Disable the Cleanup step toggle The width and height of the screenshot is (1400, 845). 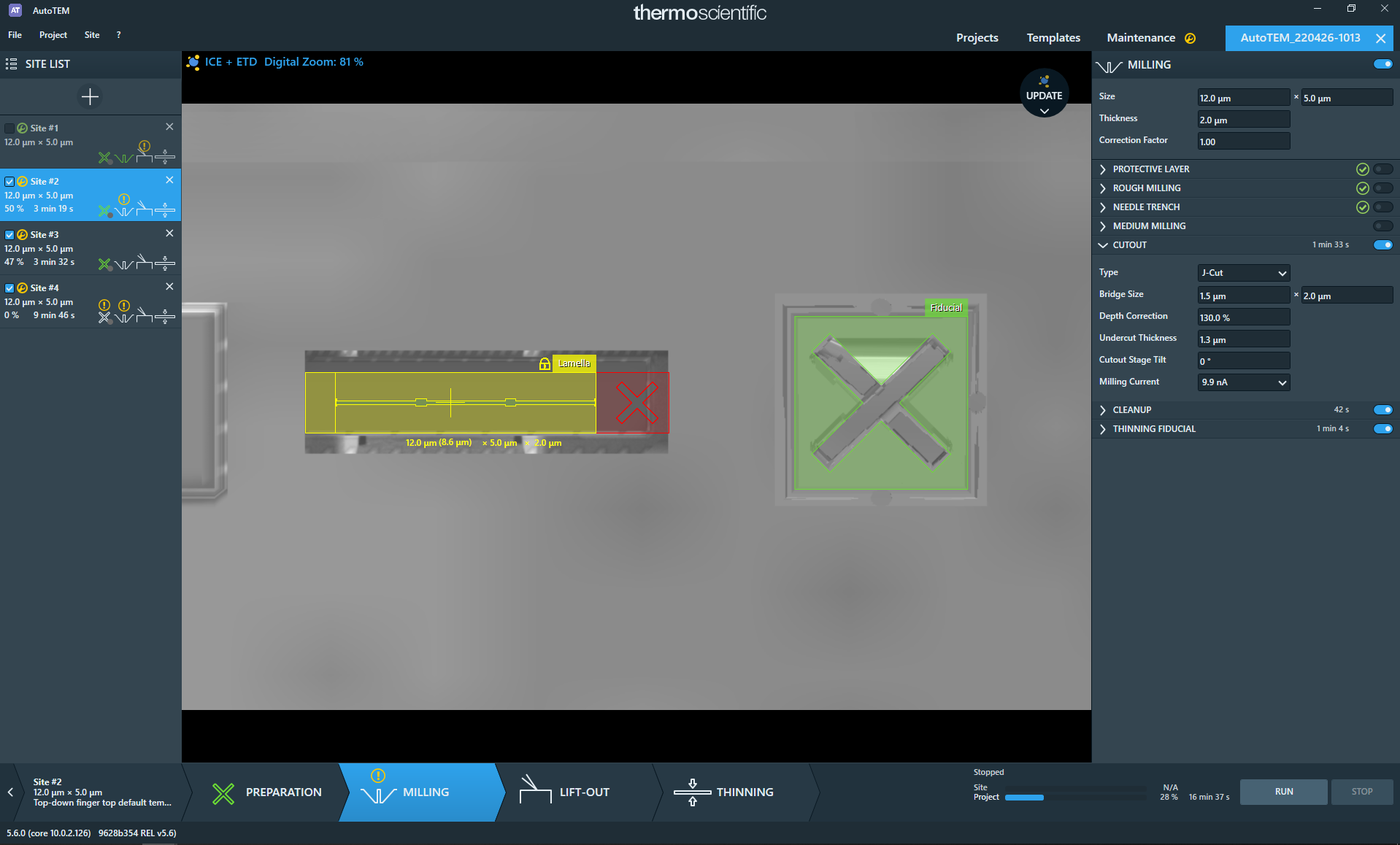[x=1382, y=410]
